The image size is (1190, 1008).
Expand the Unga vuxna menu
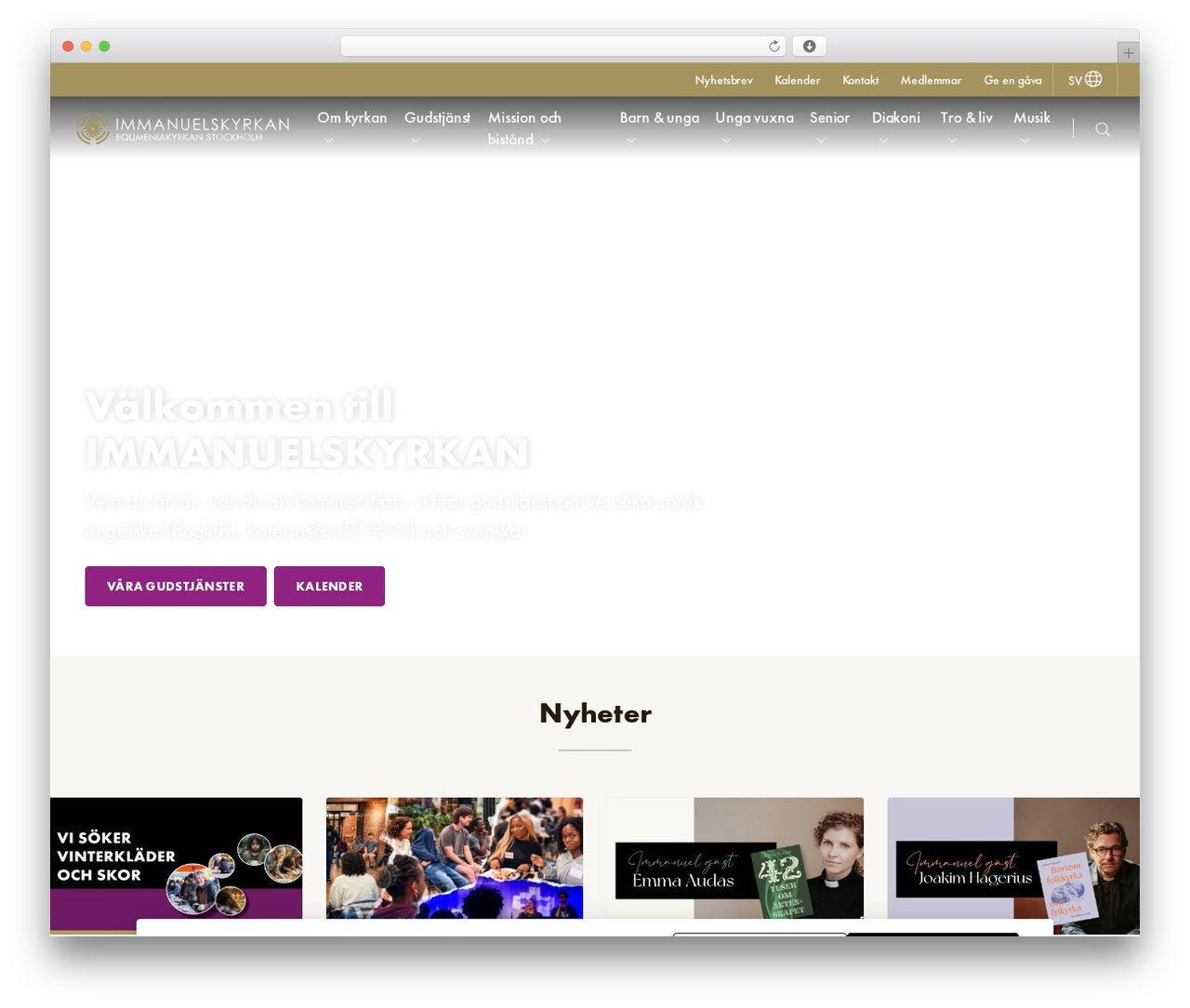click(754, 127)
